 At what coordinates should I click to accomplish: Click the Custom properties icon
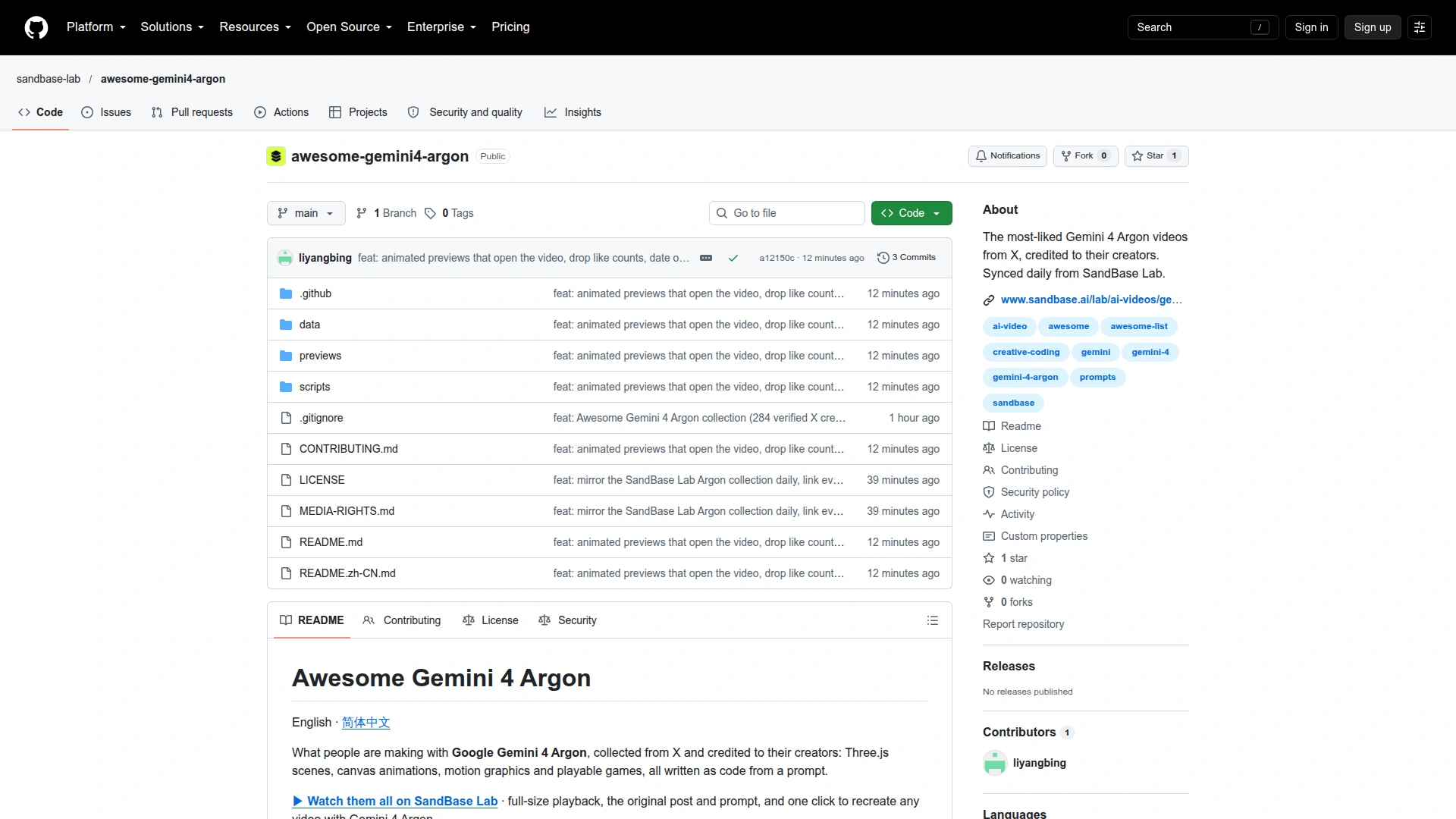(x=989, y=536)
